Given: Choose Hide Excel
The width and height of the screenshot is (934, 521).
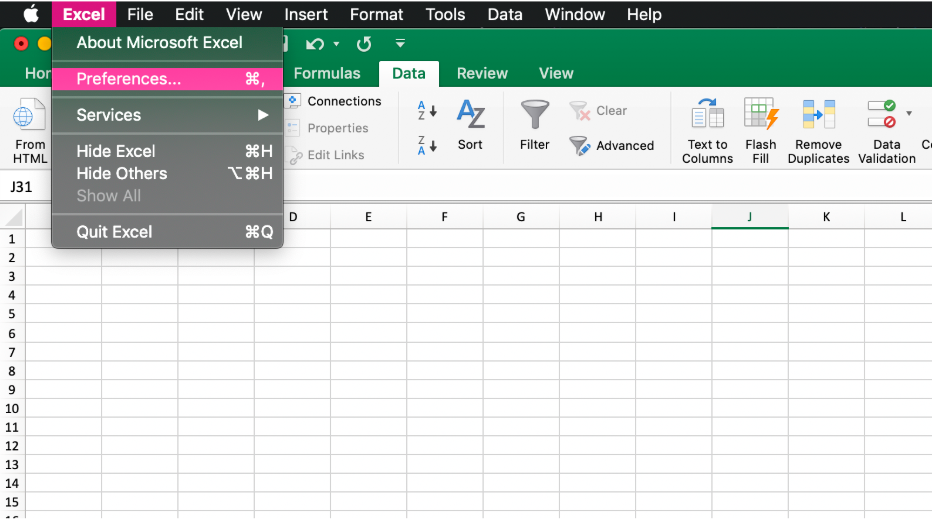Looking at the screenshot, I should [167, 151].
